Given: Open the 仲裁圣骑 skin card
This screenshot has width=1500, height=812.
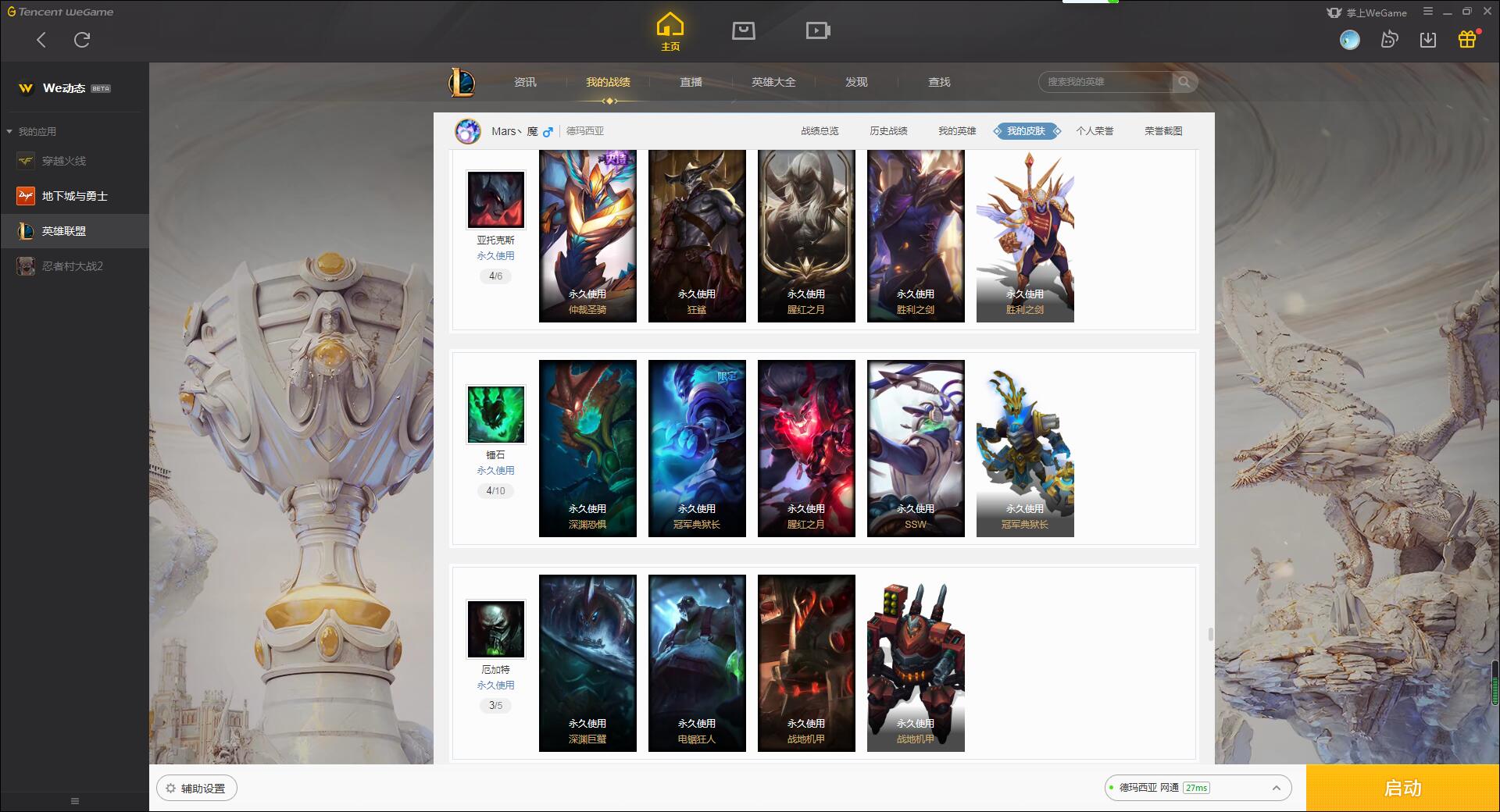Looking at the screenshot, I should pyautogui.click(x=587, y=237).
